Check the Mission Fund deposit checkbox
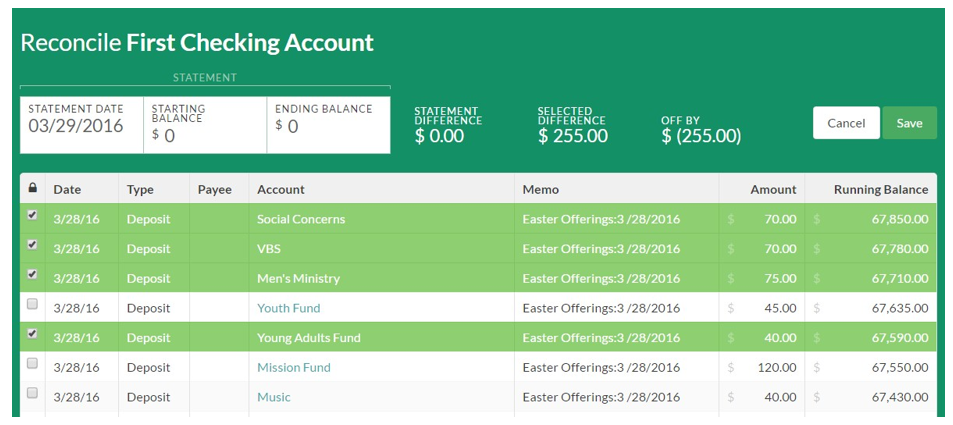This screenshot has width=953, height=425. tap(33, 363)
